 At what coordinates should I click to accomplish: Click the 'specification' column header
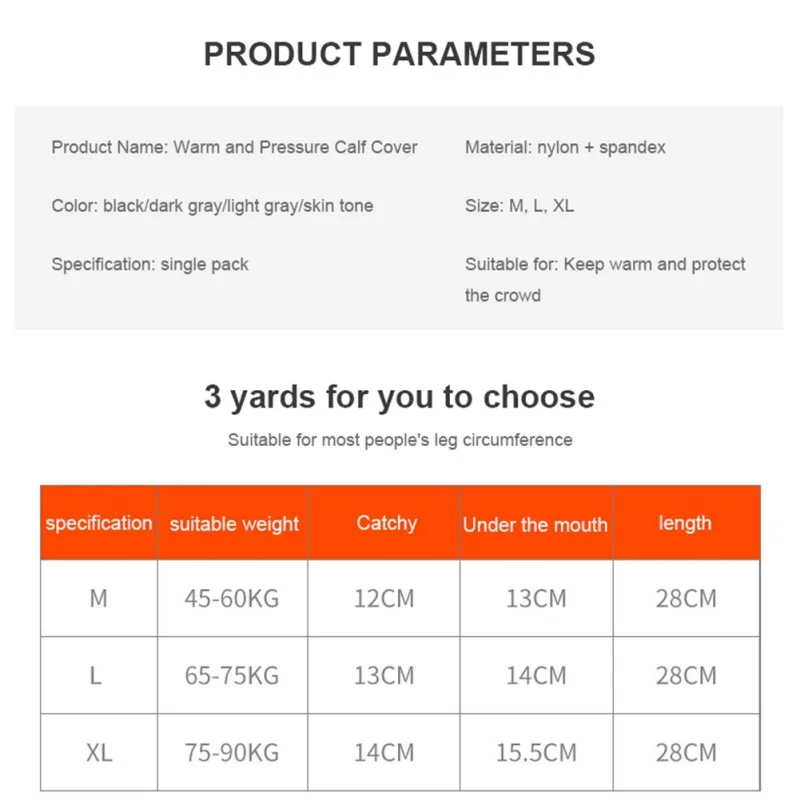(x=99, y=523)
